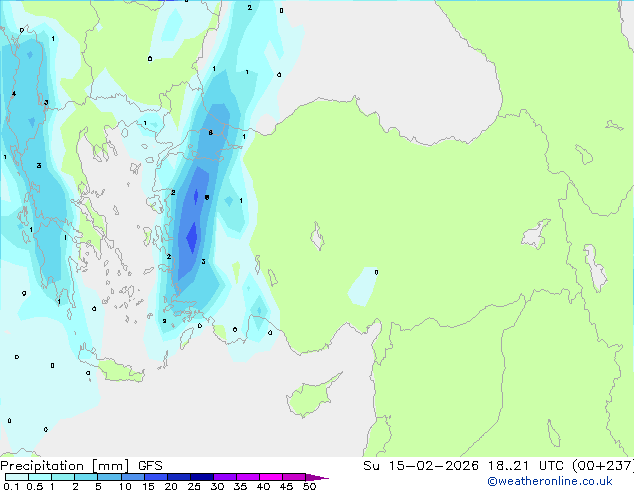This screenshot has width=634, height=490.
Task: Click purple swatch between 30 and 35
Action: point(225,477)
